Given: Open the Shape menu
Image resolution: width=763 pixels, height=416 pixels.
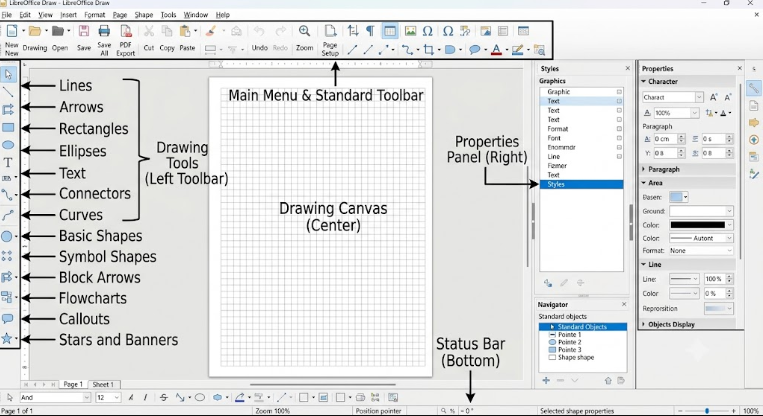Looking at the screenshot, I should (x=144, y=15).
